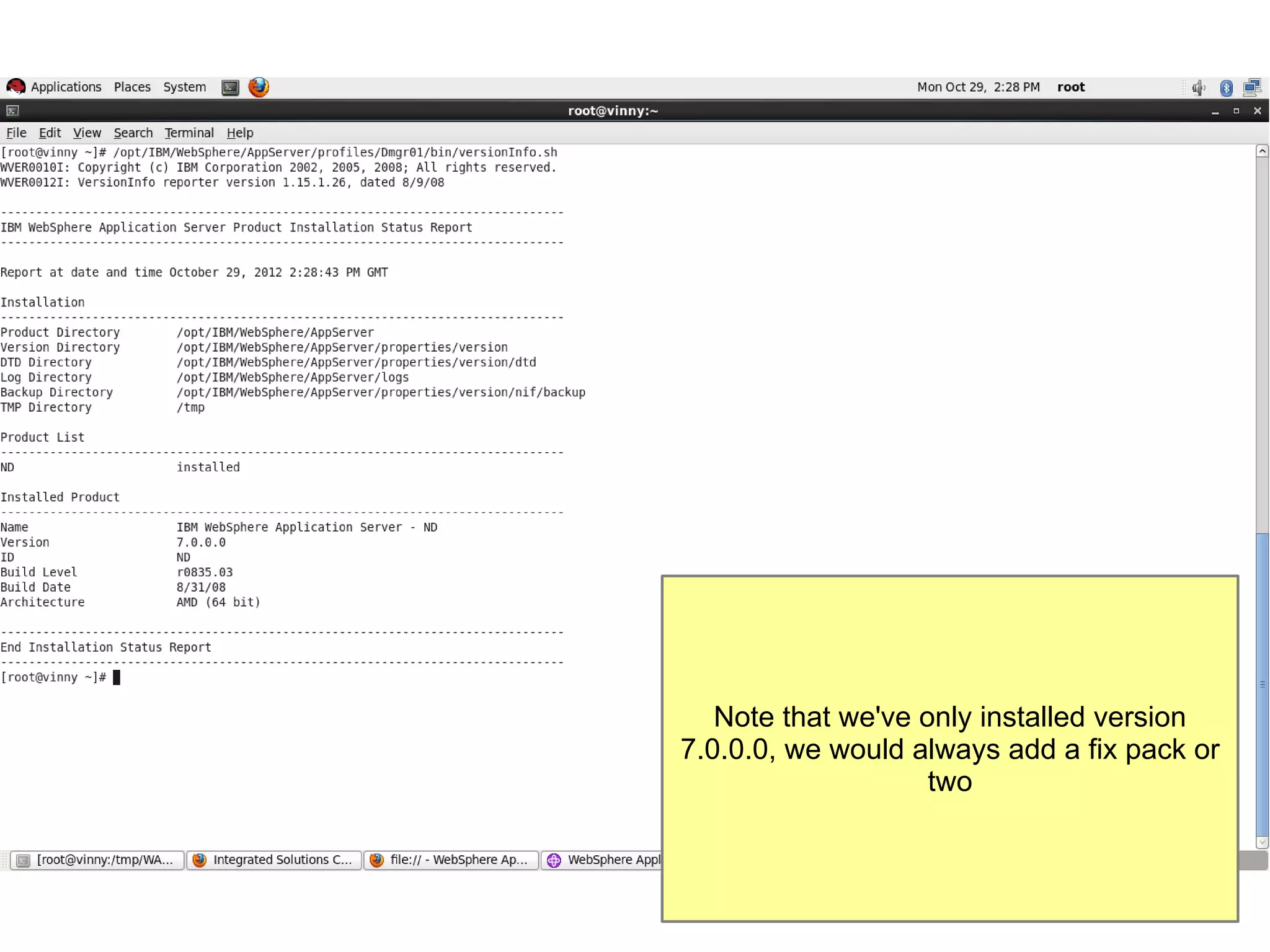Screen dimensions: 1270x952
Task: Switch to WebSphere Appl taskbar window
Action: (x=601, y=860)
